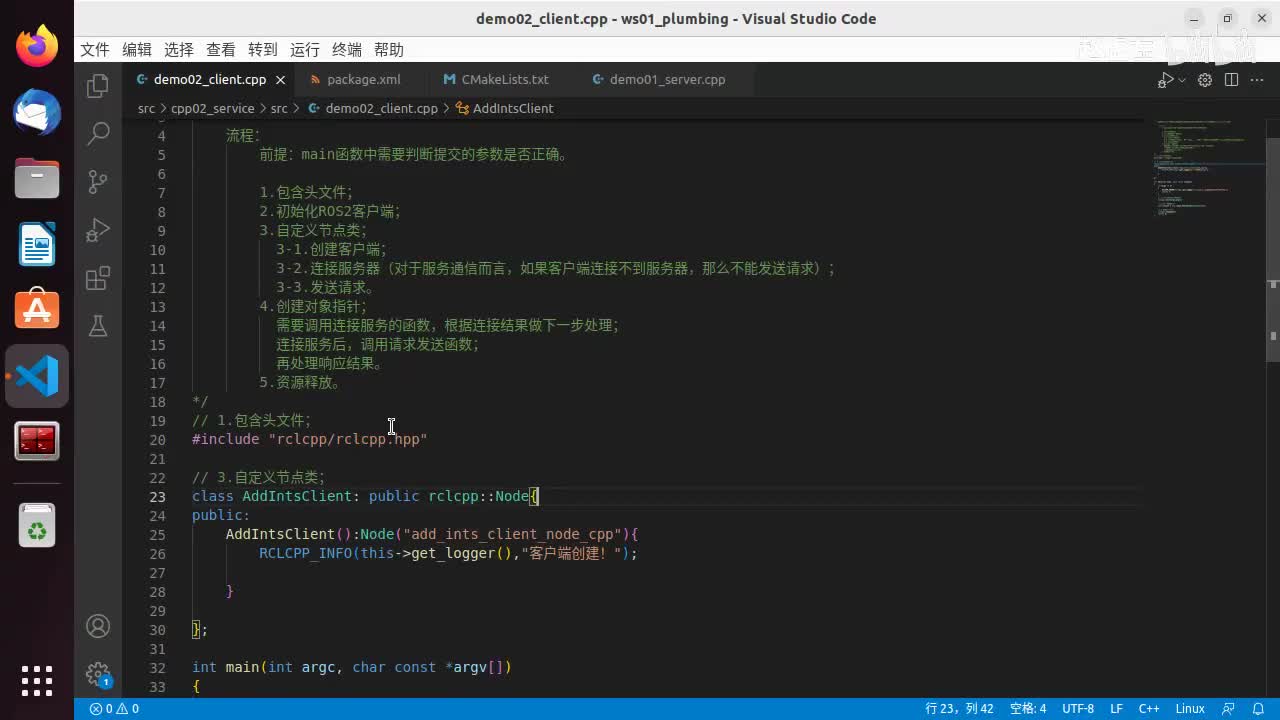
Task: Open the 选择 menu
Action: (179, 50)
